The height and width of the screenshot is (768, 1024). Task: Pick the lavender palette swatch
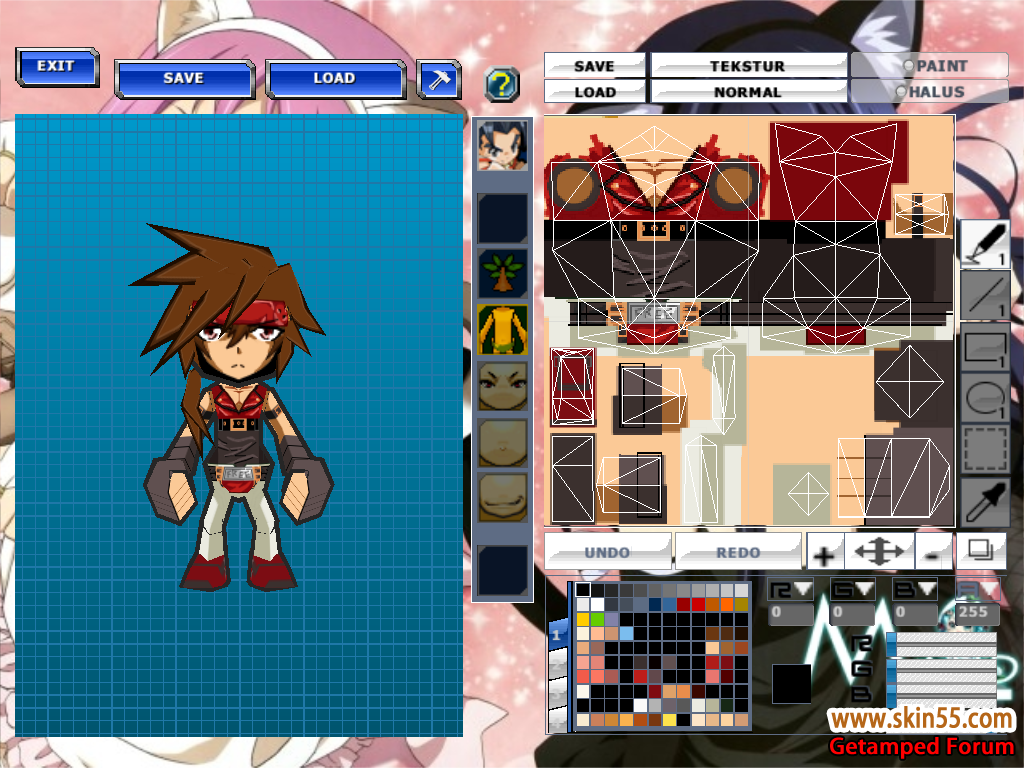[x=611, y=618]
